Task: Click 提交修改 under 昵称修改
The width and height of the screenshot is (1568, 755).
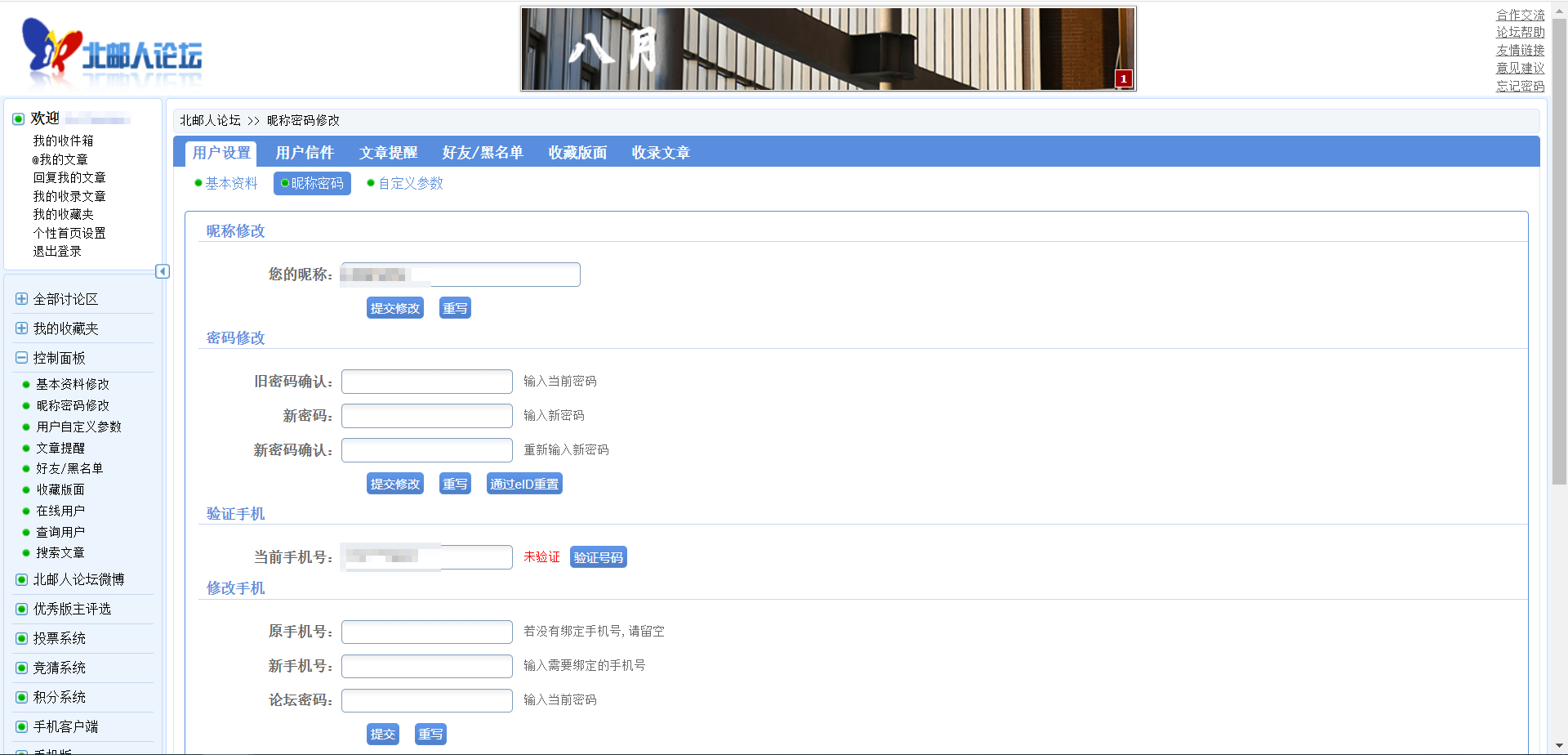Action: click(x=395, y=308)
